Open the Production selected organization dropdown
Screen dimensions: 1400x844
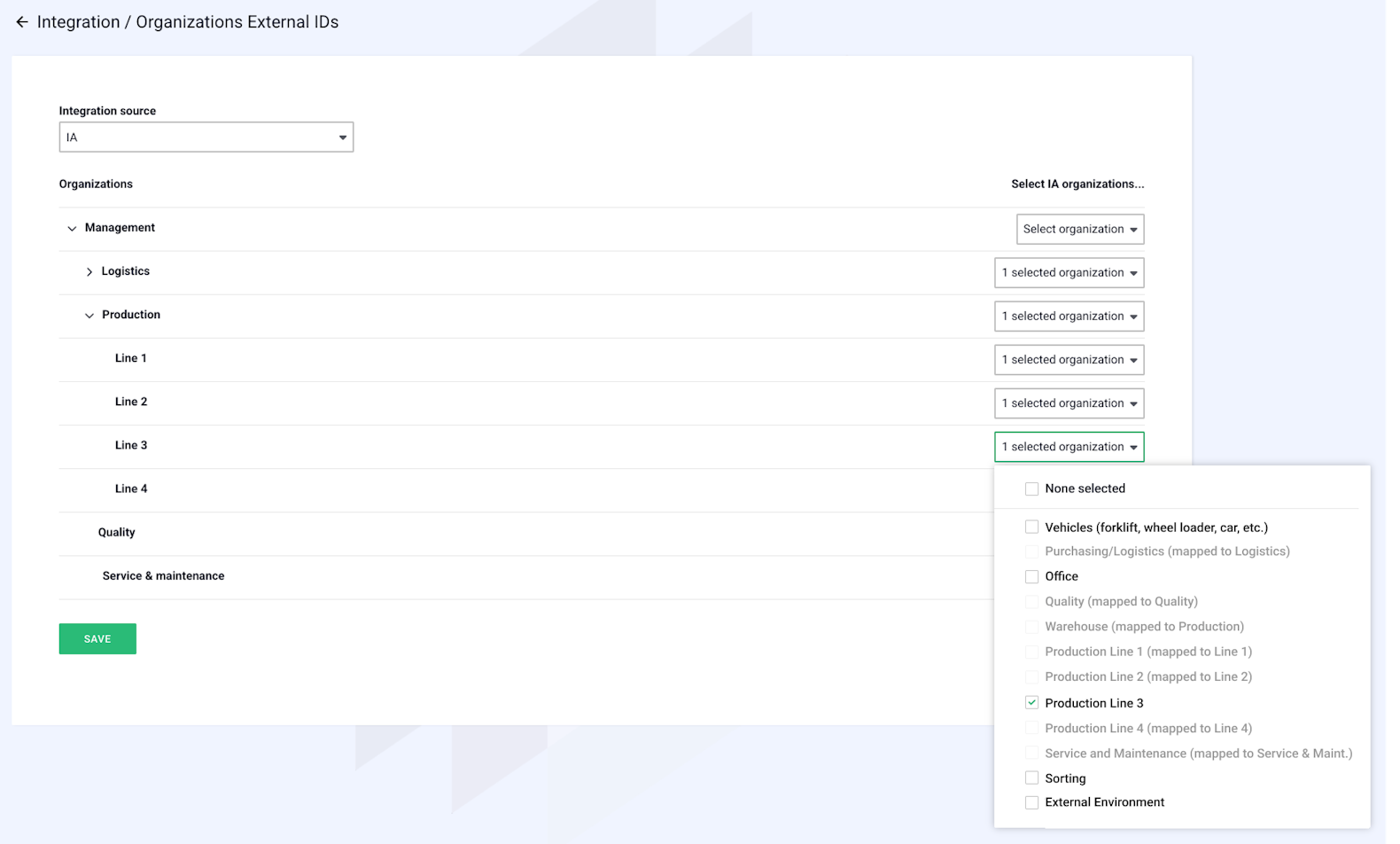click(1069, 316)
